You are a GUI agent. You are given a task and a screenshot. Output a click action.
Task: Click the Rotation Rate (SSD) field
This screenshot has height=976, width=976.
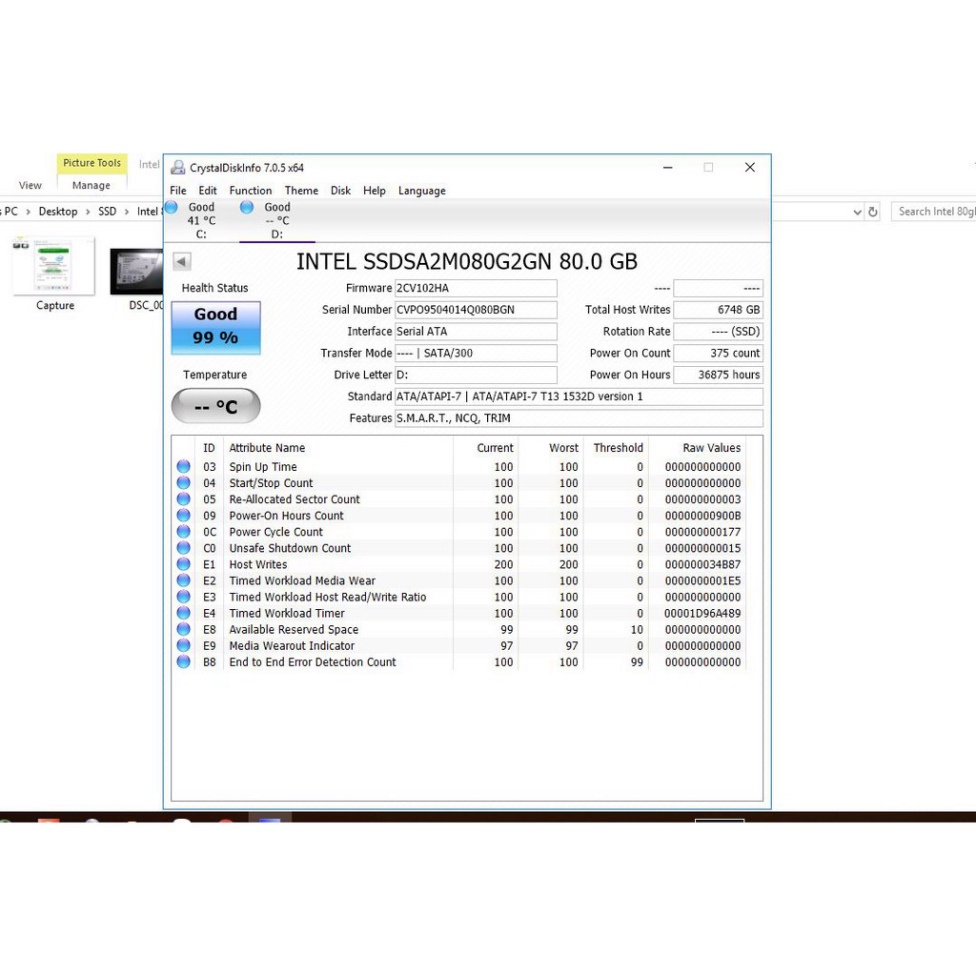tap(718, 332)
